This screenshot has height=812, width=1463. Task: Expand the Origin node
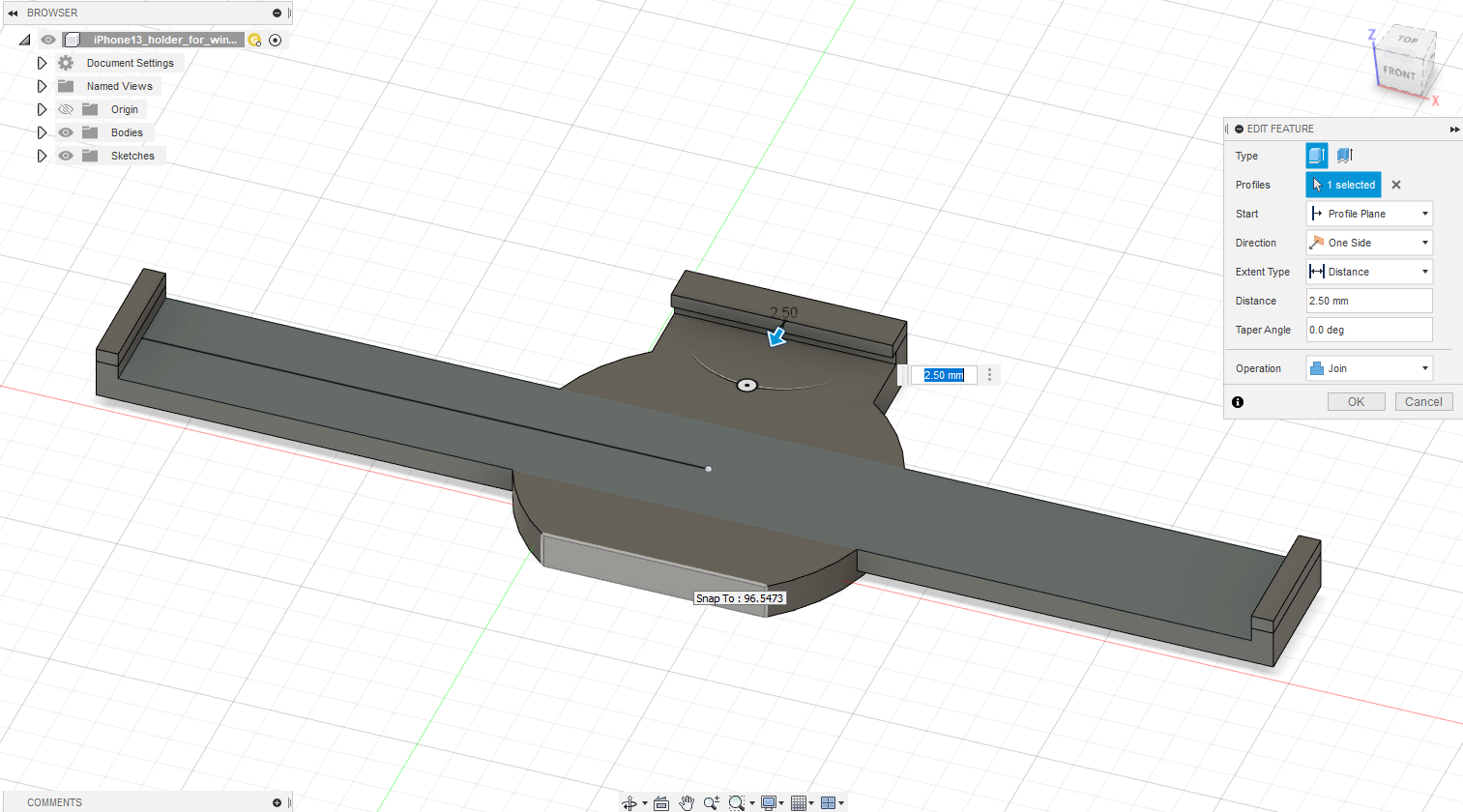42,109
